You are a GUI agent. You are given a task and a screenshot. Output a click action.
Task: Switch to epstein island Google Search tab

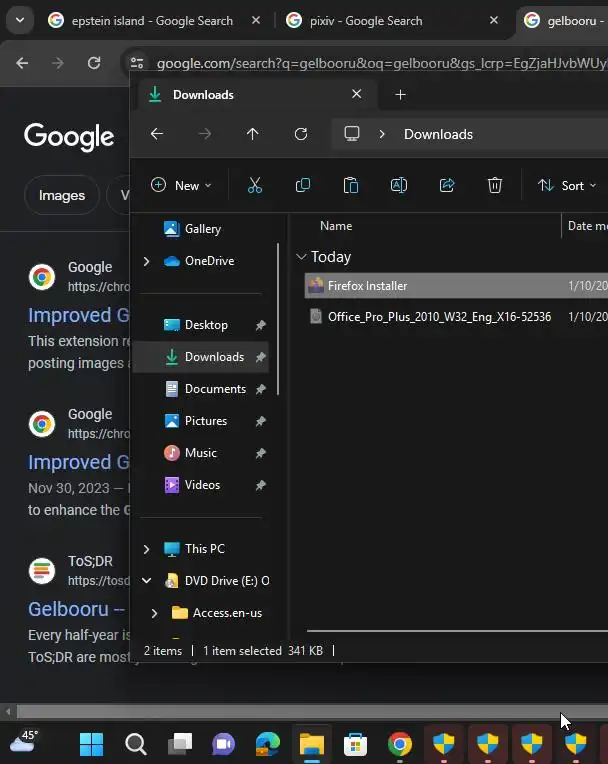[152, 21]
